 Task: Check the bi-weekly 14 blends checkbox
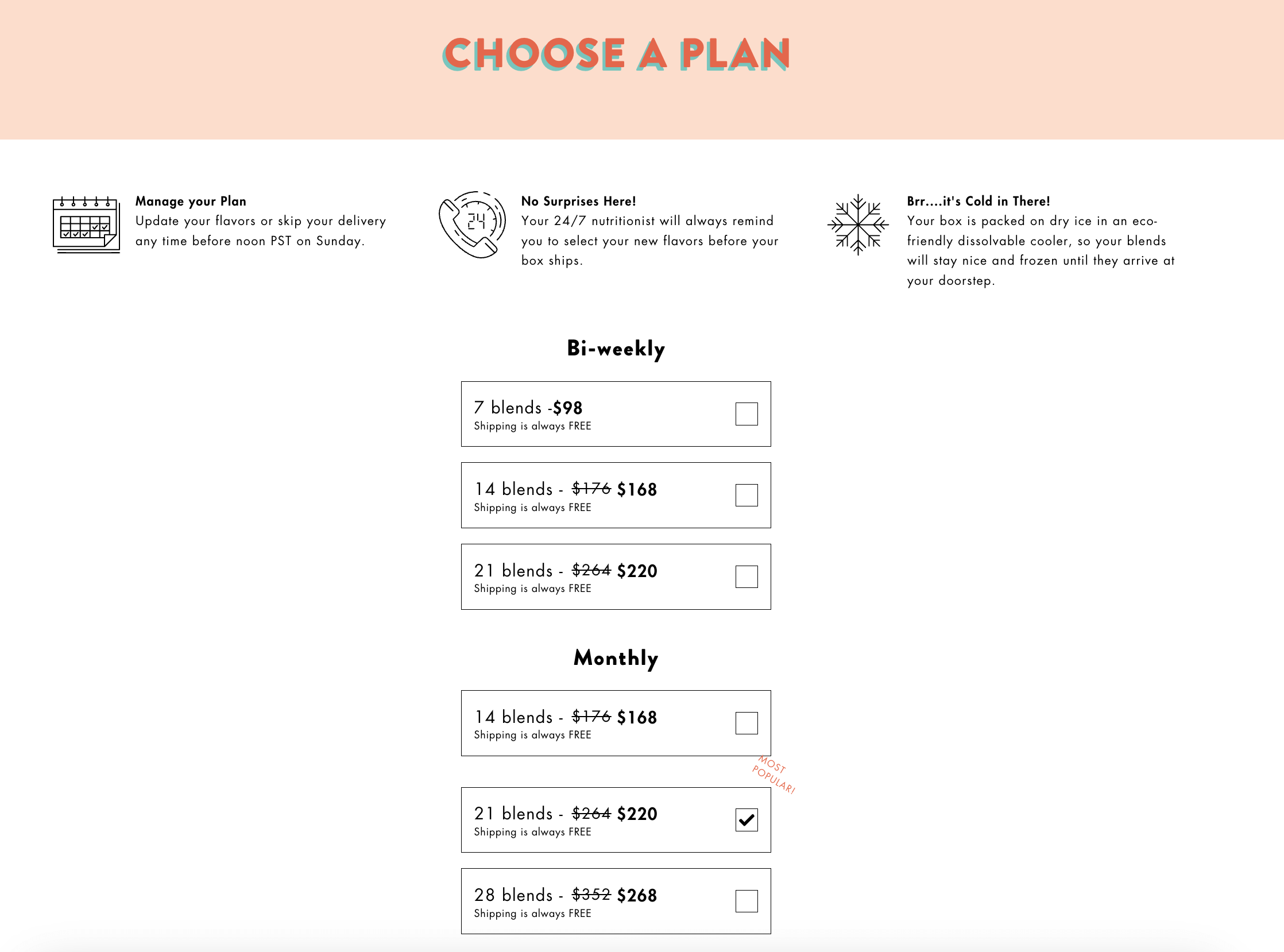coord(746,494)
